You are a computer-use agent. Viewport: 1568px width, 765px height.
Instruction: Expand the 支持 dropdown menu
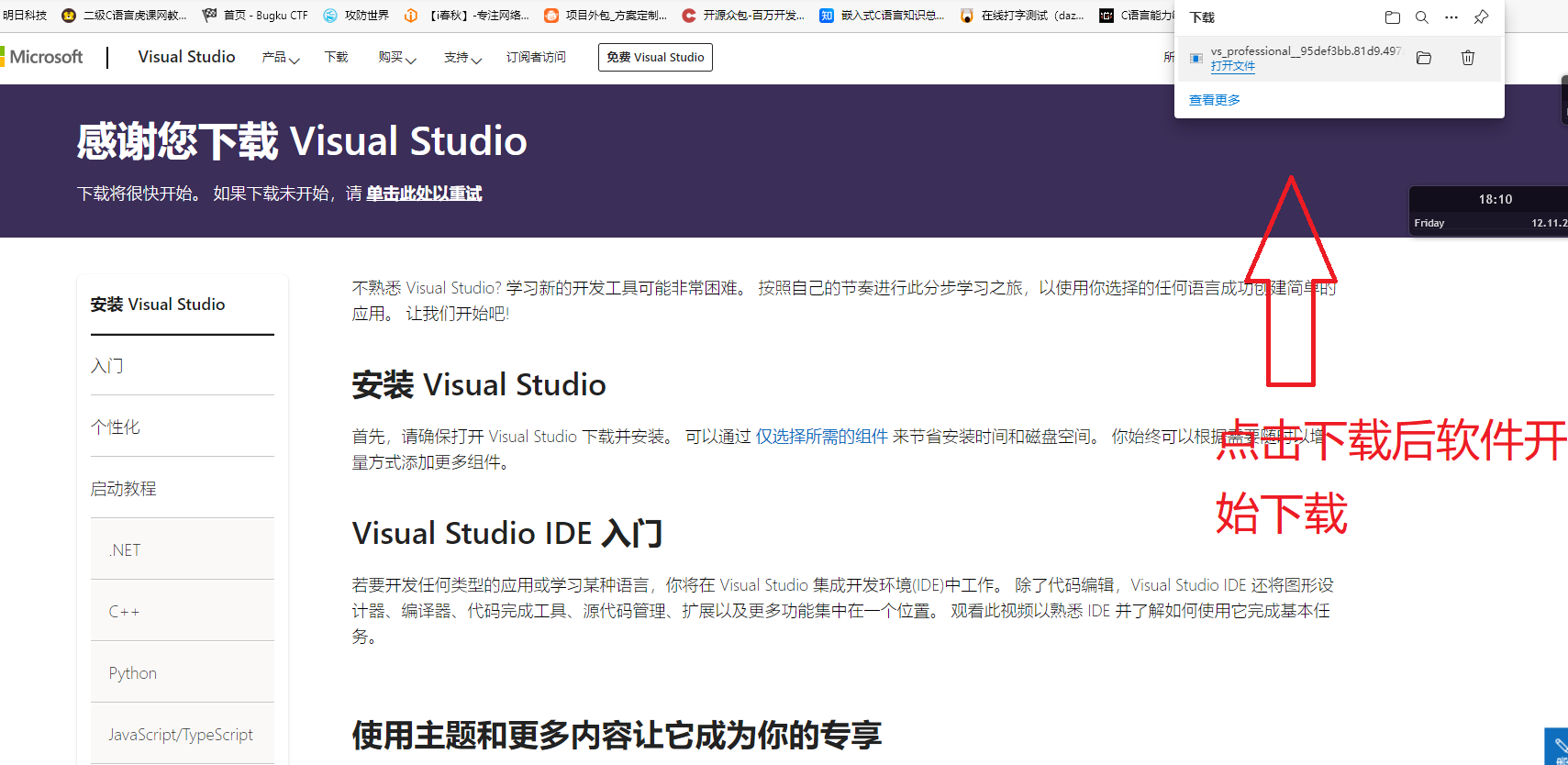[462, 57]
